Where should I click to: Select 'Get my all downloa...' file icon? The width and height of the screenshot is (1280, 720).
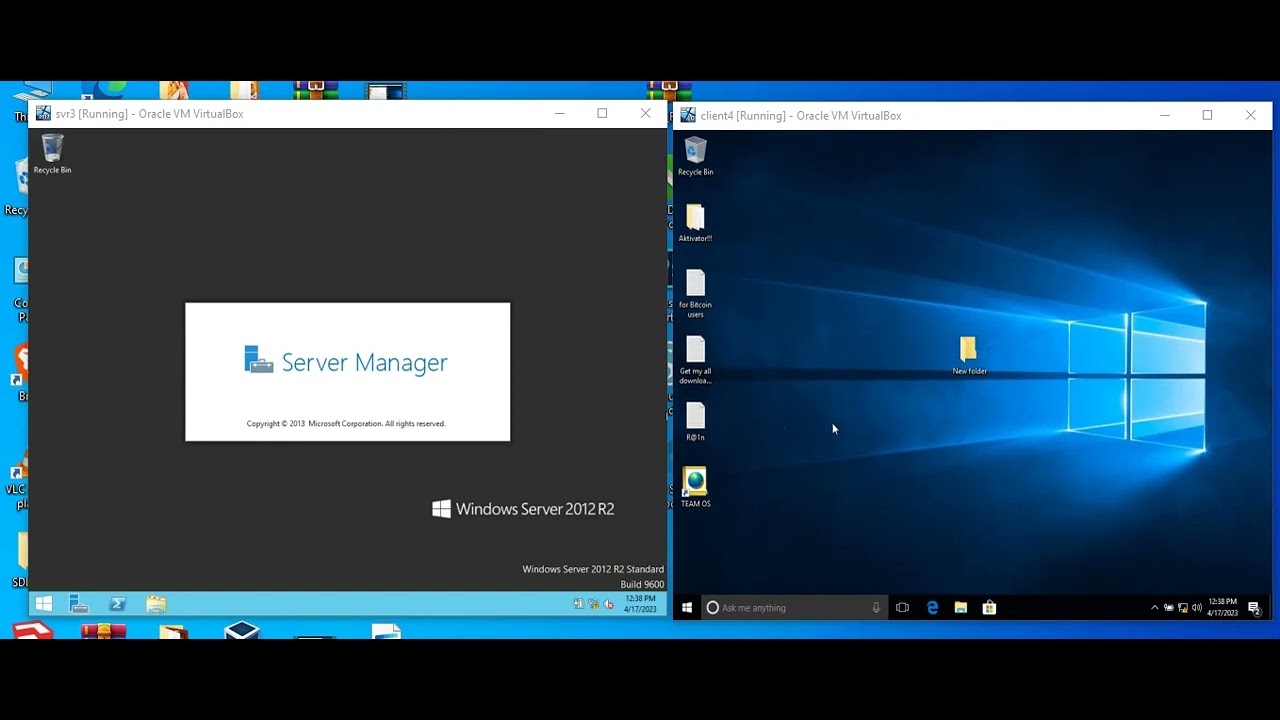coord(695,360)
